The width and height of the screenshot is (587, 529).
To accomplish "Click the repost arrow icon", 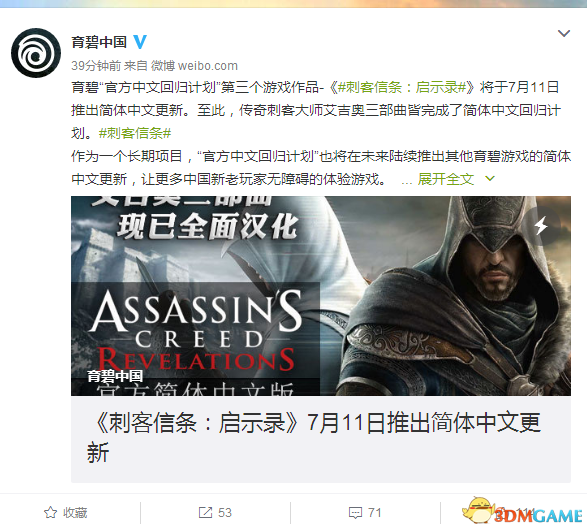I will [x=205, y=513].
